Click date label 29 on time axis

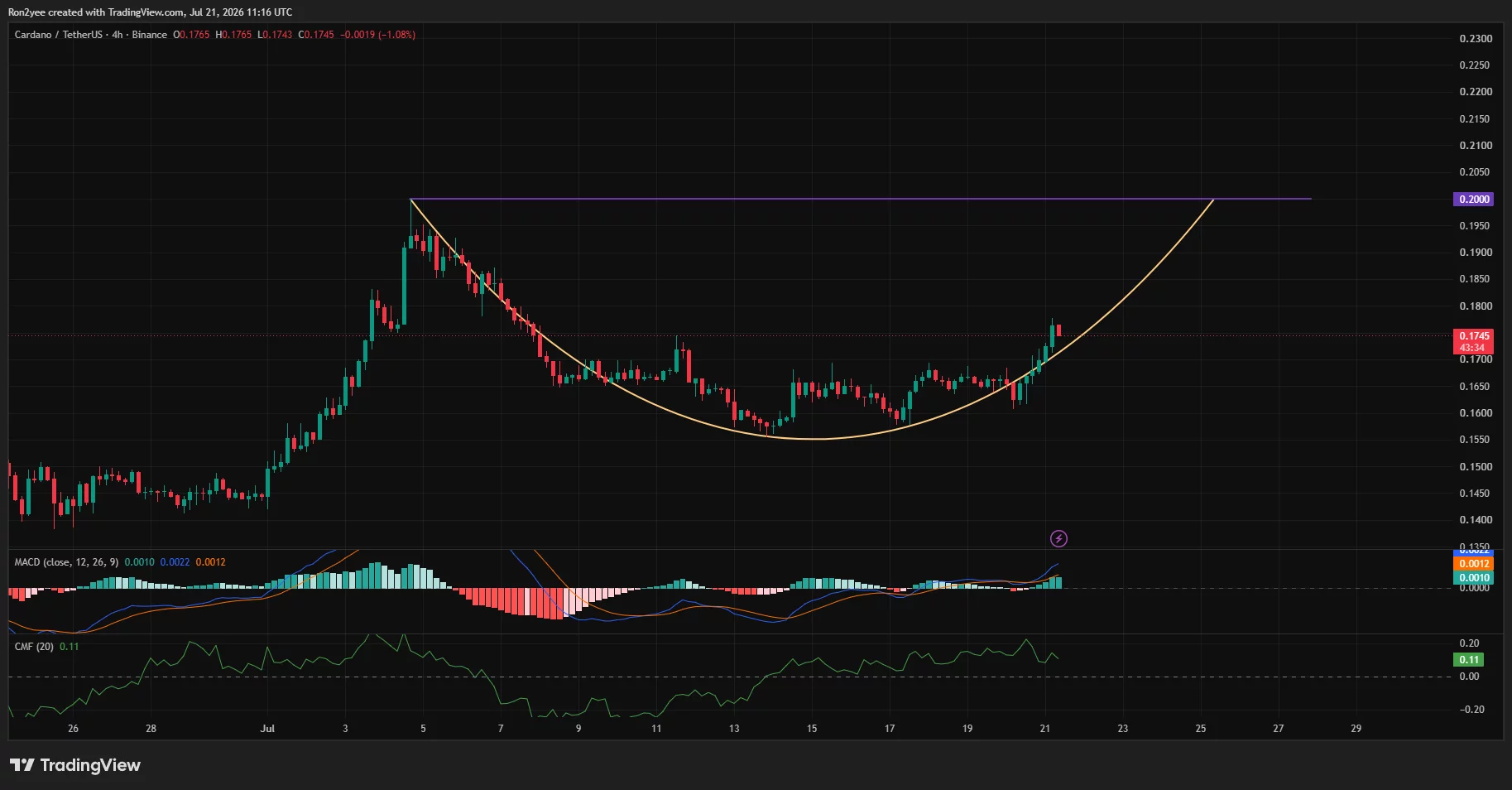(1356, 729)
